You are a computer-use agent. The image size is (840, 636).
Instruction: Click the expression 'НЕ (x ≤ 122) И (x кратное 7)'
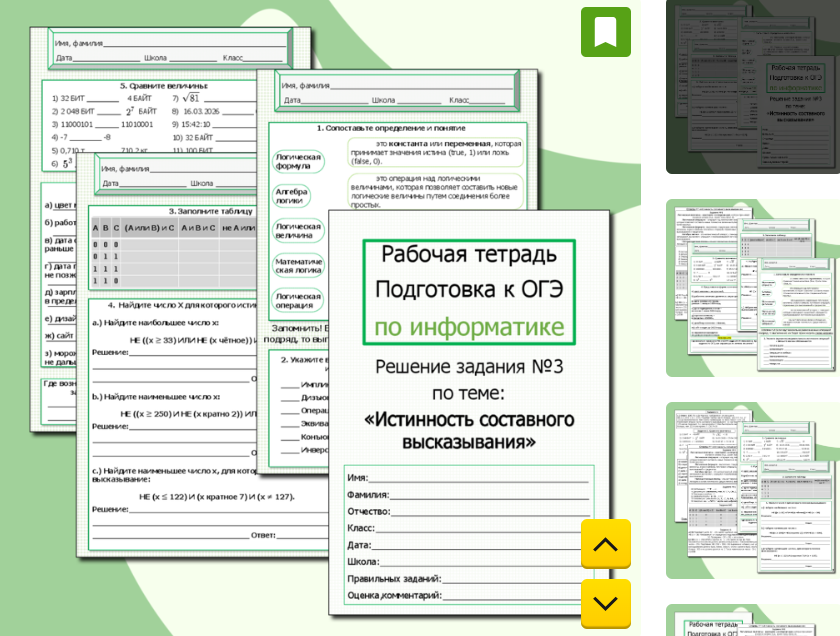(x=193, y=497)
